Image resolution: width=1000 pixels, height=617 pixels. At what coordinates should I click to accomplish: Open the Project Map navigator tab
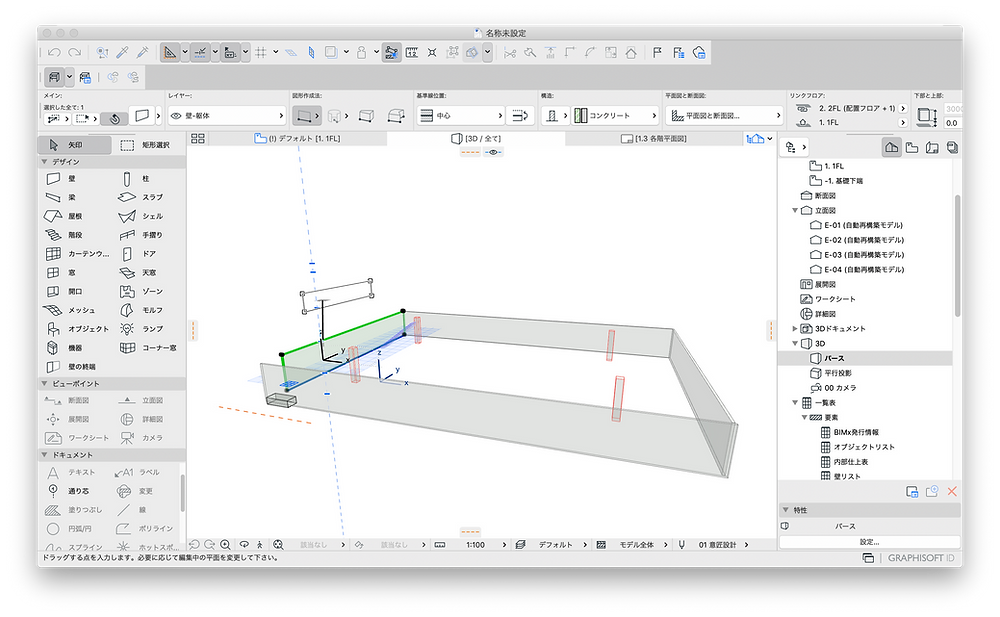click(892, 148)
